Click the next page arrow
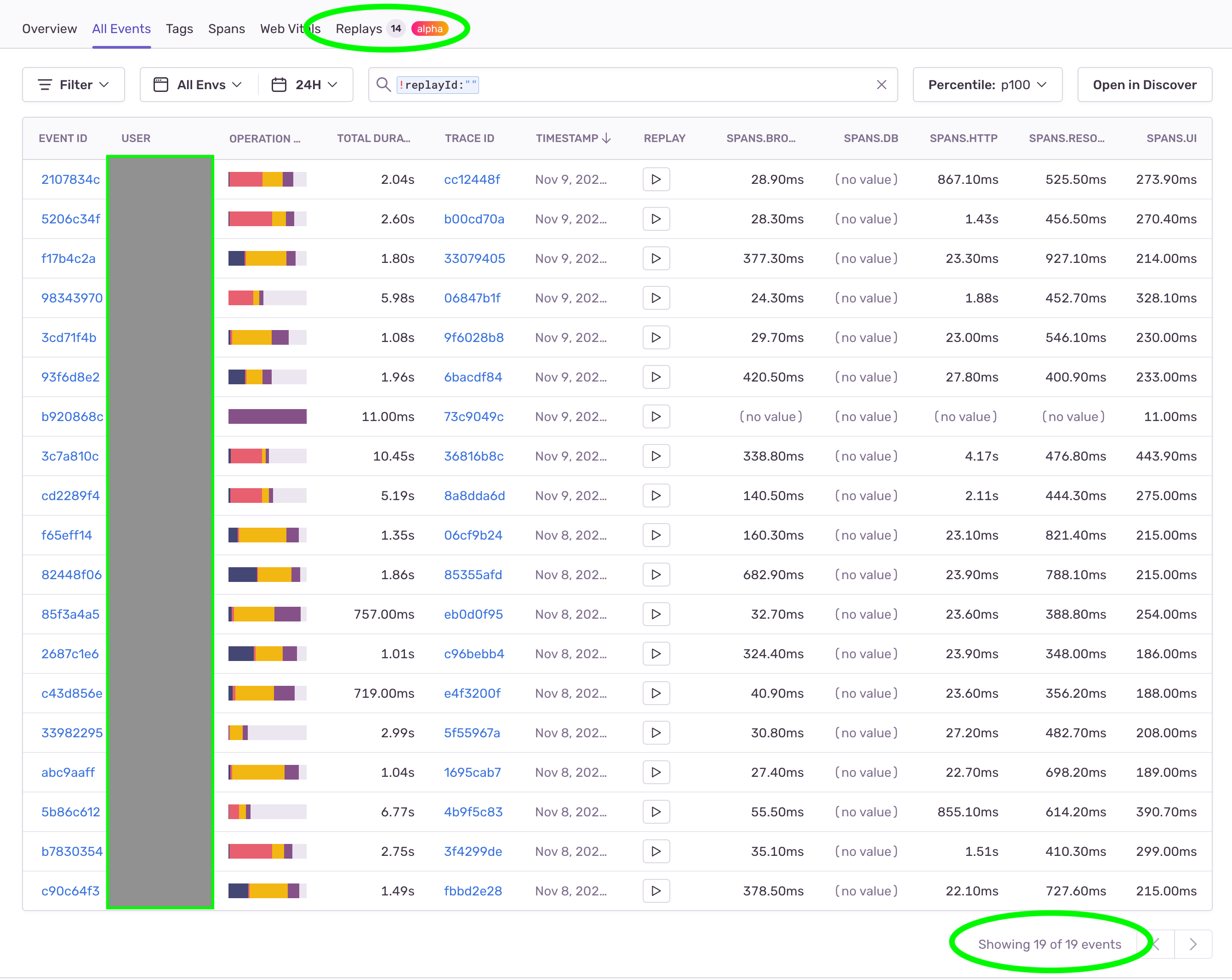Screen dimensions: 1232x980 click(1193, 944)
